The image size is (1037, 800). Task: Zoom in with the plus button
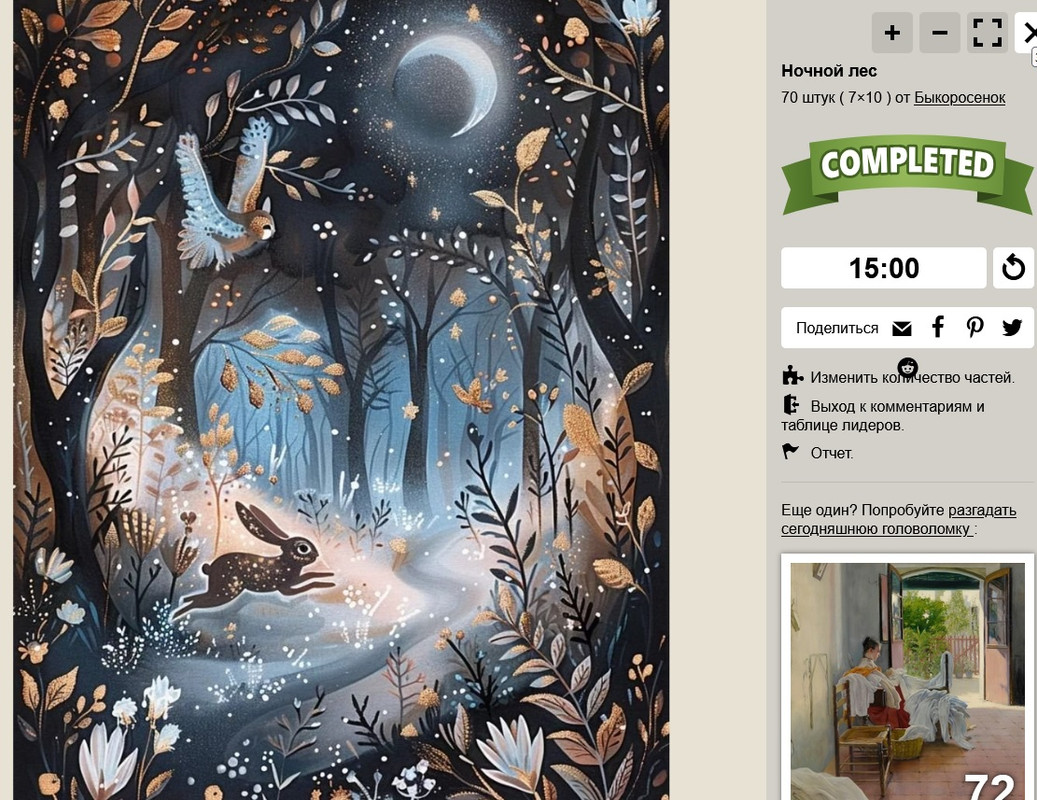(x=892, y=32)
